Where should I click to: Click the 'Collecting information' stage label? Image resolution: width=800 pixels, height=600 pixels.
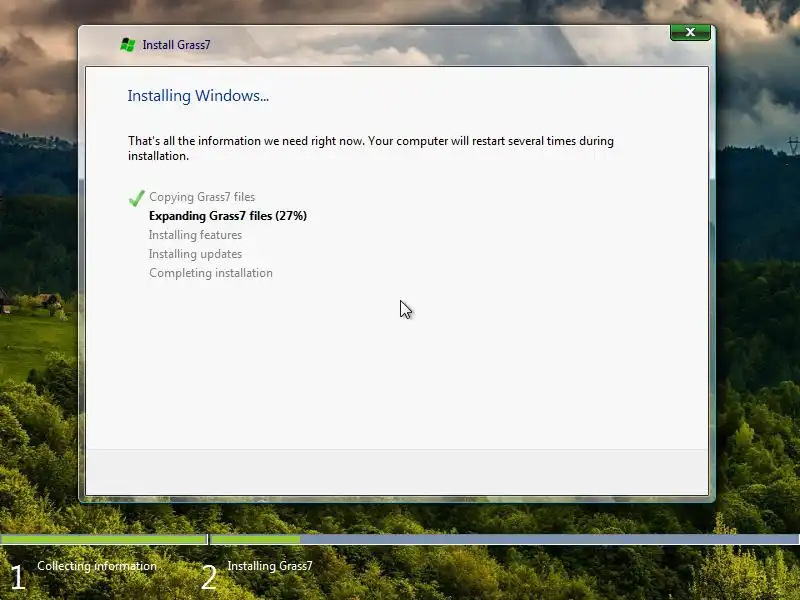pos(97,566)
